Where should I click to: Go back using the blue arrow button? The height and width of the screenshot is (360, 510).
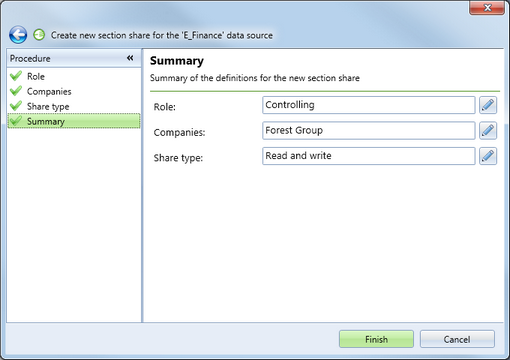click(x=18, y=35)
